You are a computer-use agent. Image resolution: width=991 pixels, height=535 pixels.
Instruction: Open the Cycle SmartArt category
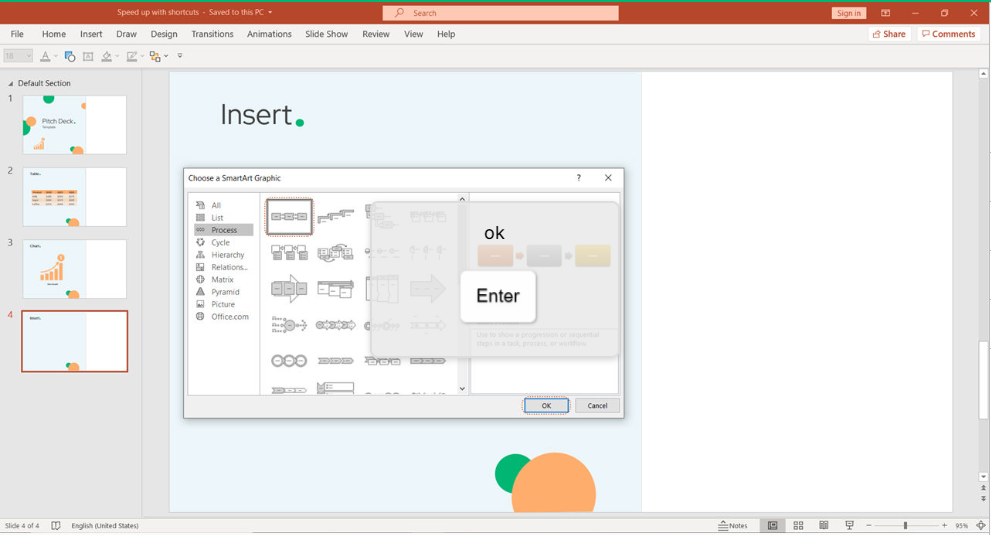[220, 242]
